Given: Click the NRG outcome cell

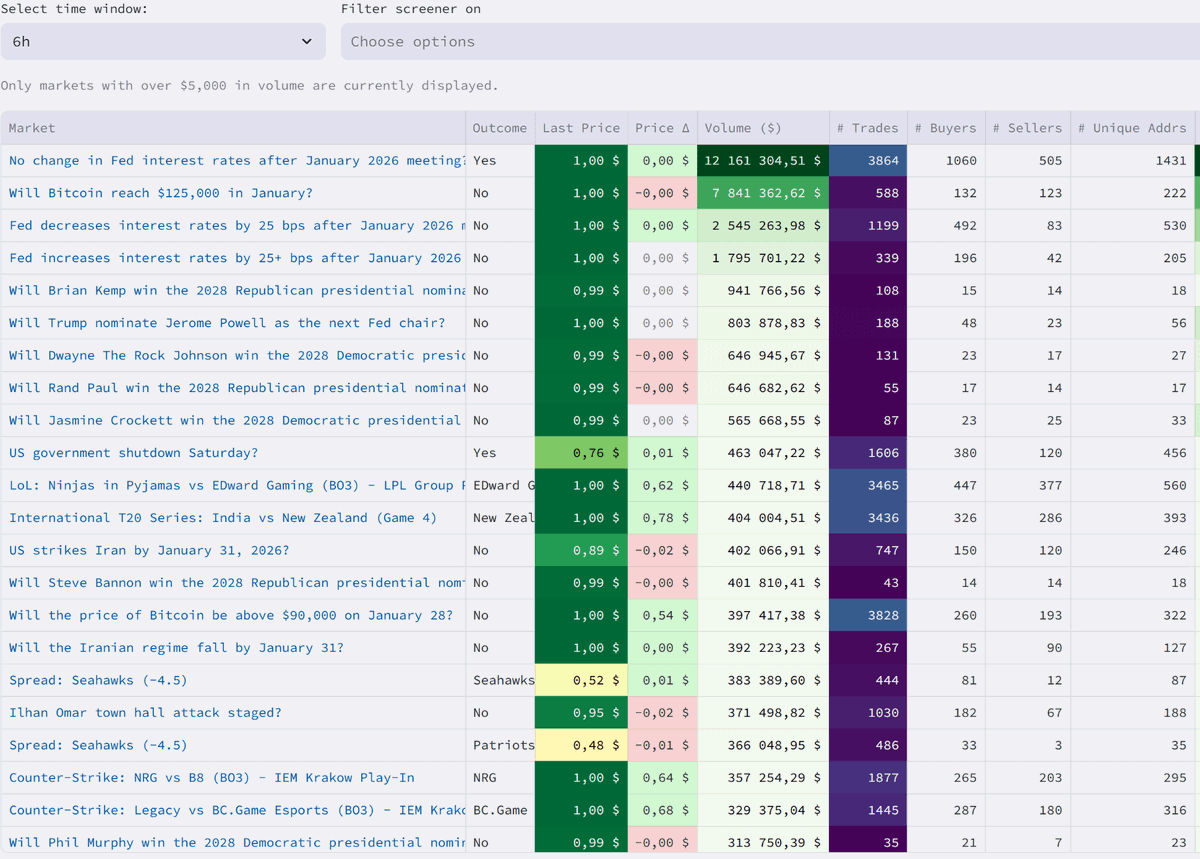Looking at the screenshot, I should [500, 778].
